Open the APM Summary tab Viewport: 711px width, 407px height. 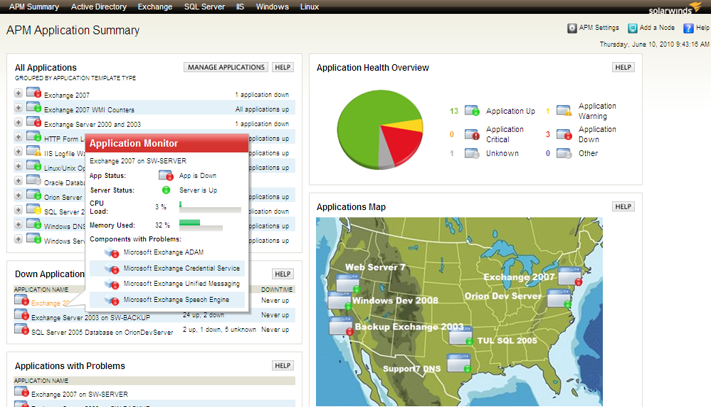click(x=34, y=7)
